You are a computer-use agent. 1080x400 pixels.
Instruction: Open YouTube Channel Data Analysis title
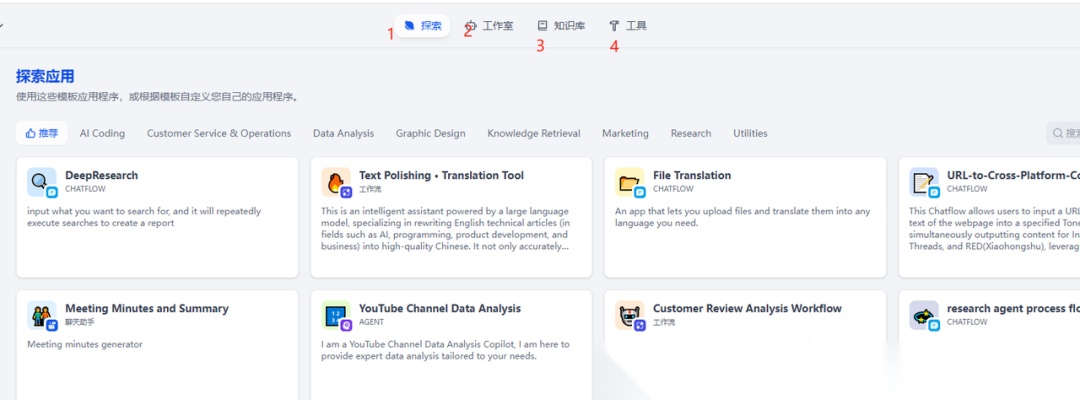(440, 308)
